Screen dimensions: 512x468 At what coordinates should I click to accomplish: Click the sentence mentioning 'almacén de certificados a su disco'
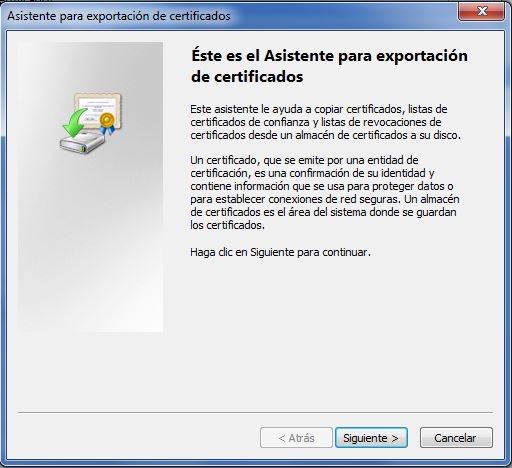point(325,135)
